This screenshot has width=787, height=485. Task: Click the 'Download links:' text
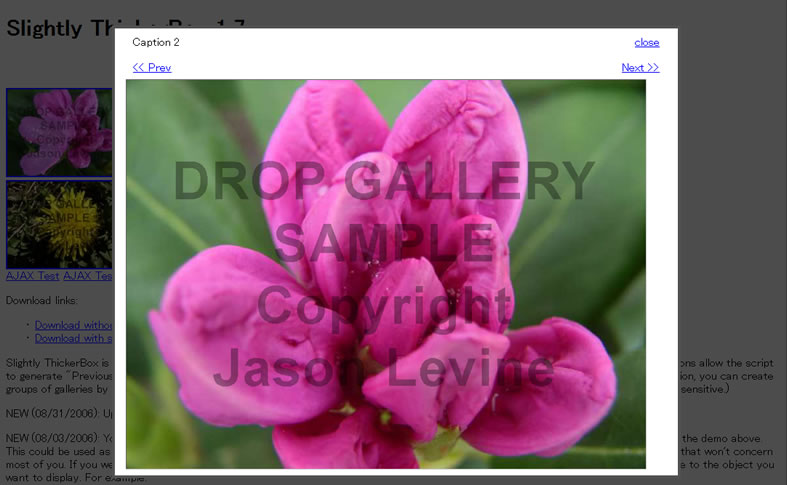tap(42, 301)
